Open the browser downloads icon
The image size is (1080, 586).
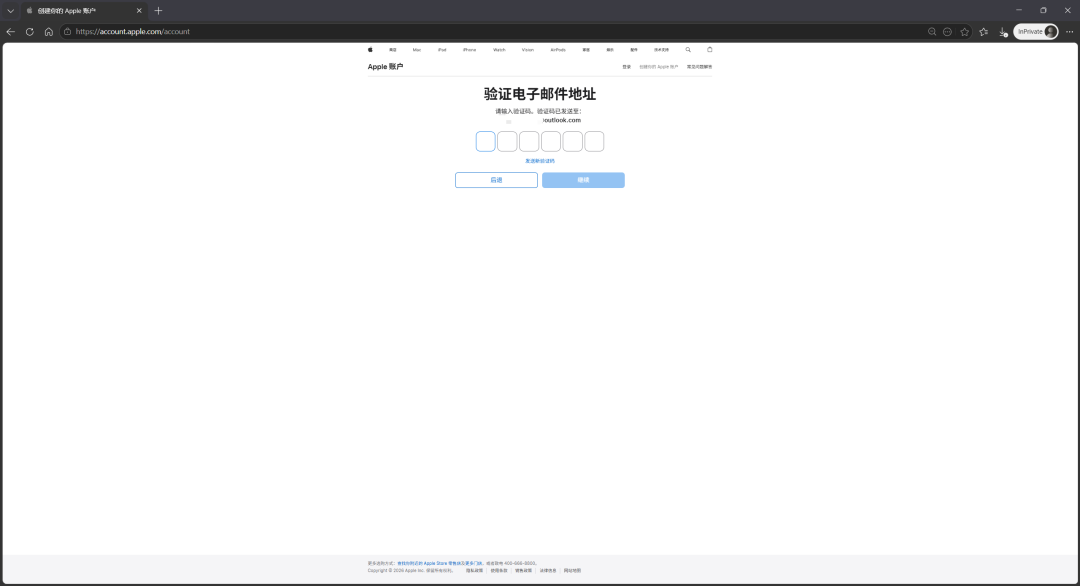click(1003, 32)
